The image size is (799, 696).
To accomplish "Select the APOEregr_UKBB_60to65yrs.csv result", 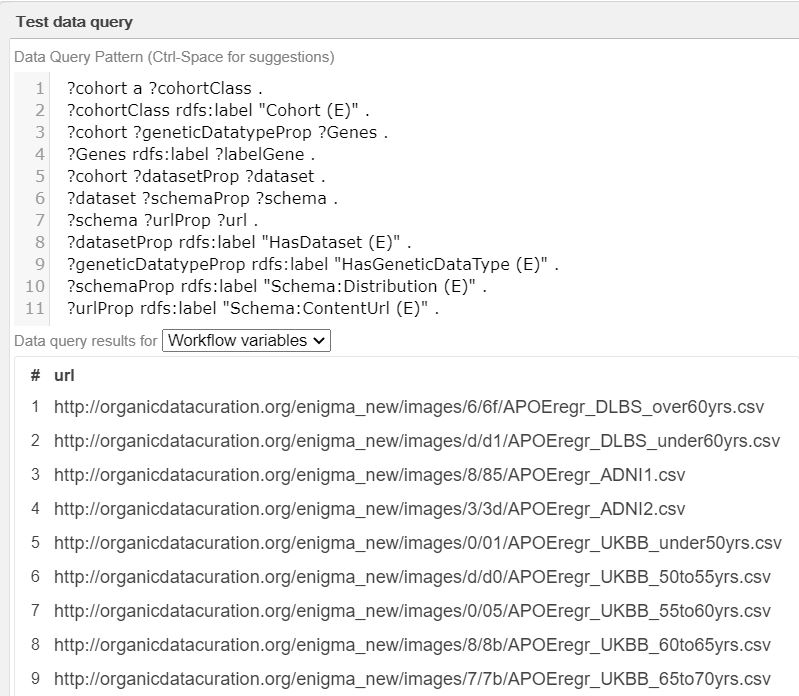I will (x=412, y=645).
